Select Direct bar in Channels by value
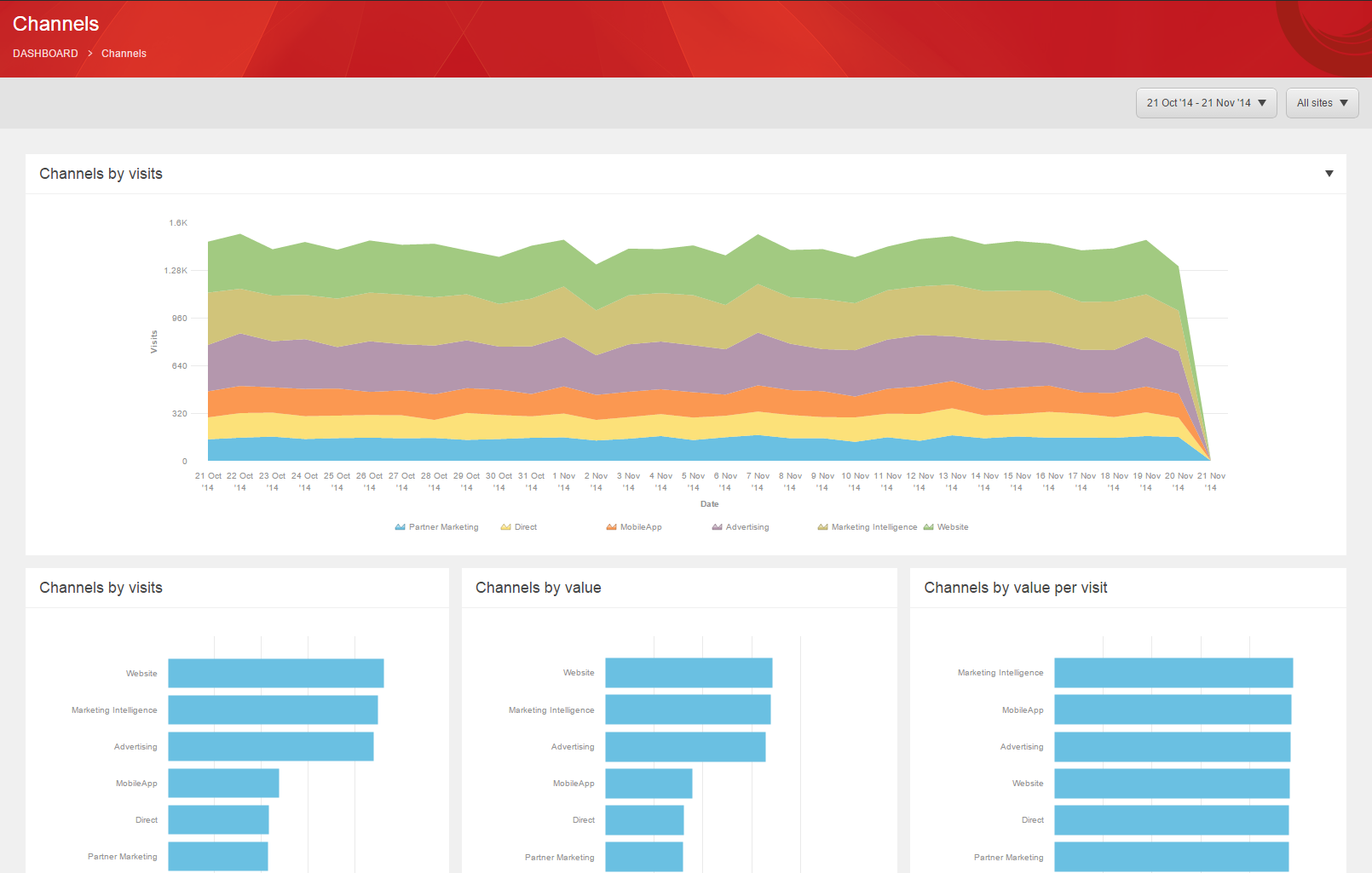The width and height of the screenshot is (1372, 873). coord(644,819)
